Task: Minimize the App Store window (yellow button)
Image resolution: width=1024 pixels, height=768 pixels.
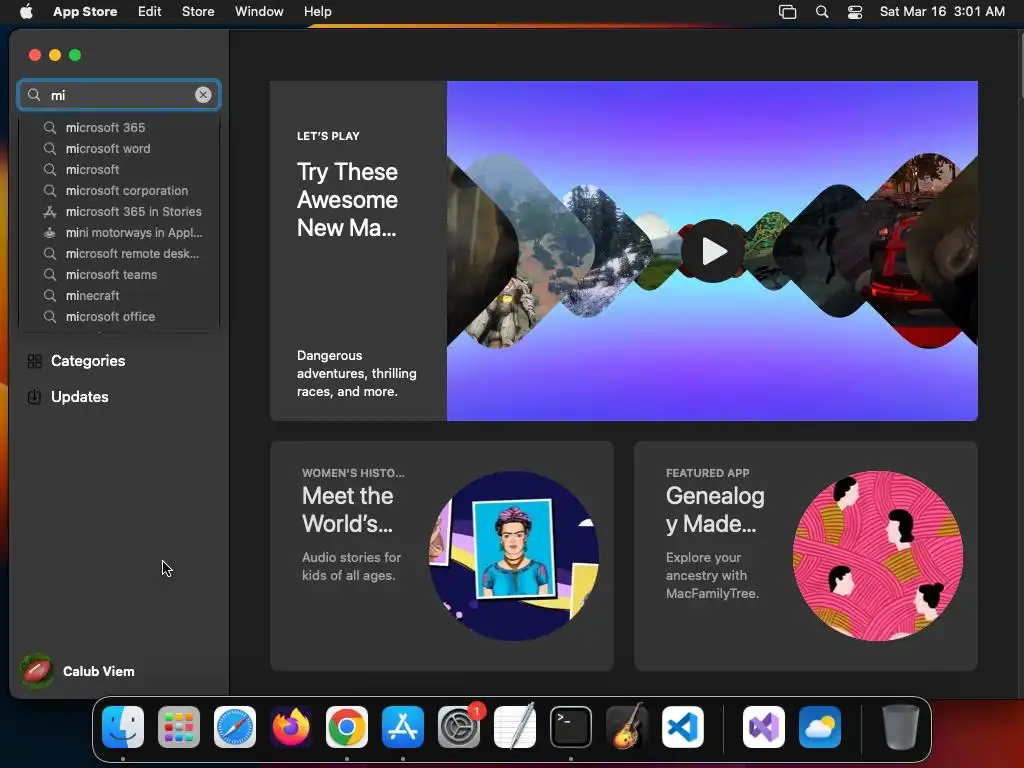Action: (55, 55)
